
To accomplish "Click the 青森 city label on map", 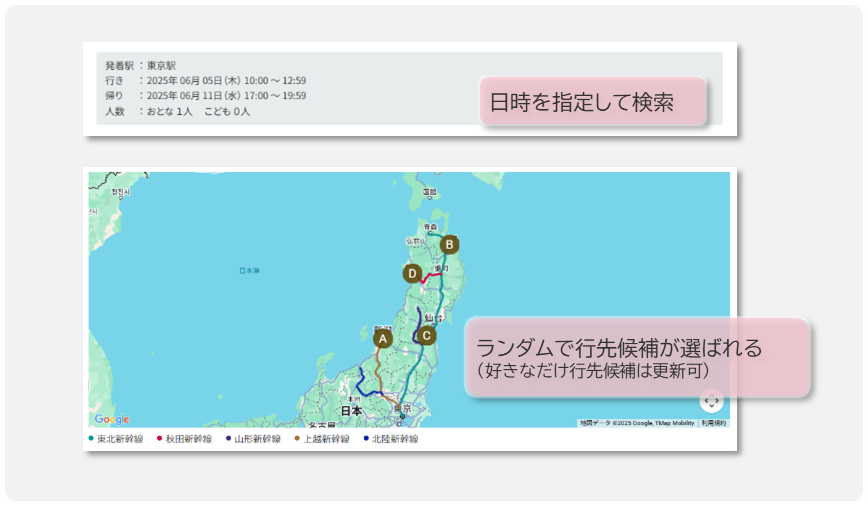I will [x=430, y=227].
